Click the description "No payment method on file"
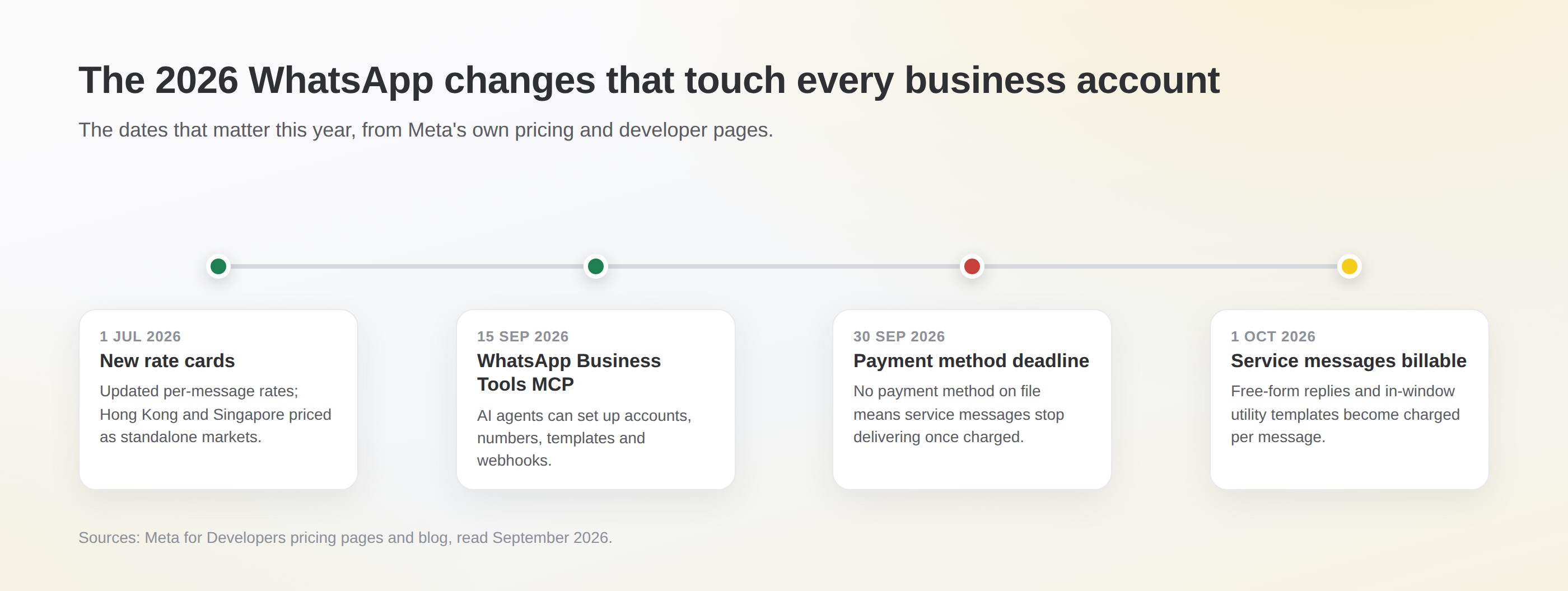The image size is (1568, 591). pyautogui.click(x=959, y=414)
